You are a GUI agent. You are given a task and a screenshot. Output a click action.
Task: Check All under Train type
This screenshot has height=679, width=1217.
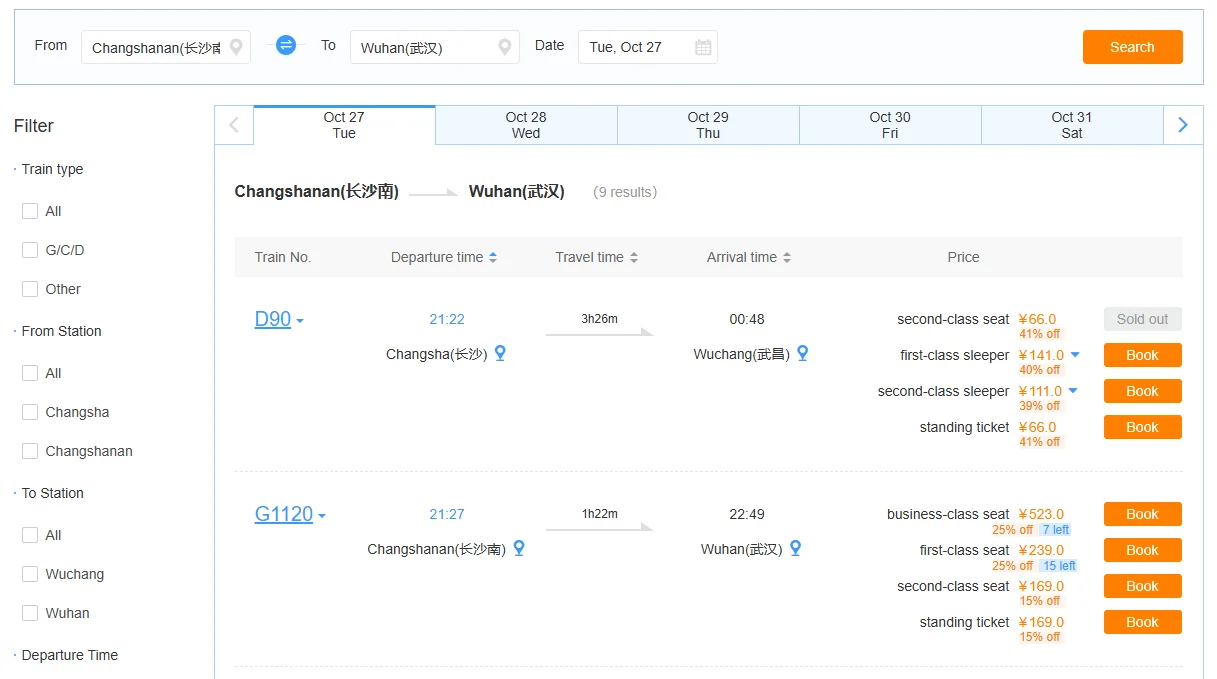pos(30,211)
